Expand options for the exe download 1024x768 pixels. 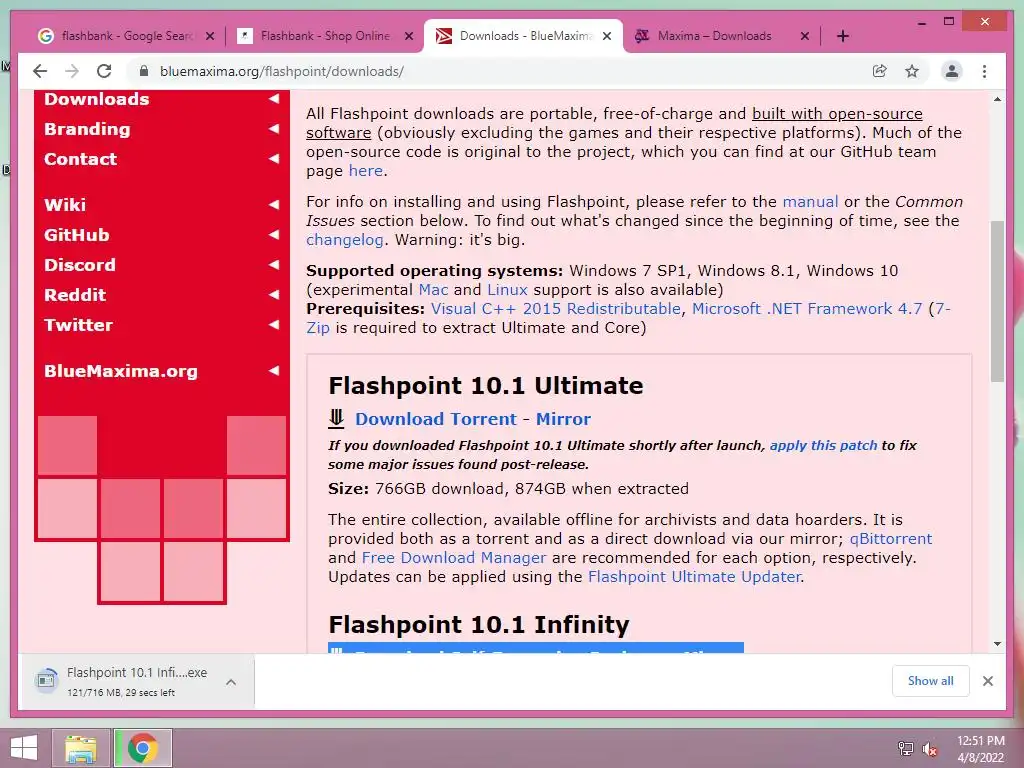pos(231,682)
